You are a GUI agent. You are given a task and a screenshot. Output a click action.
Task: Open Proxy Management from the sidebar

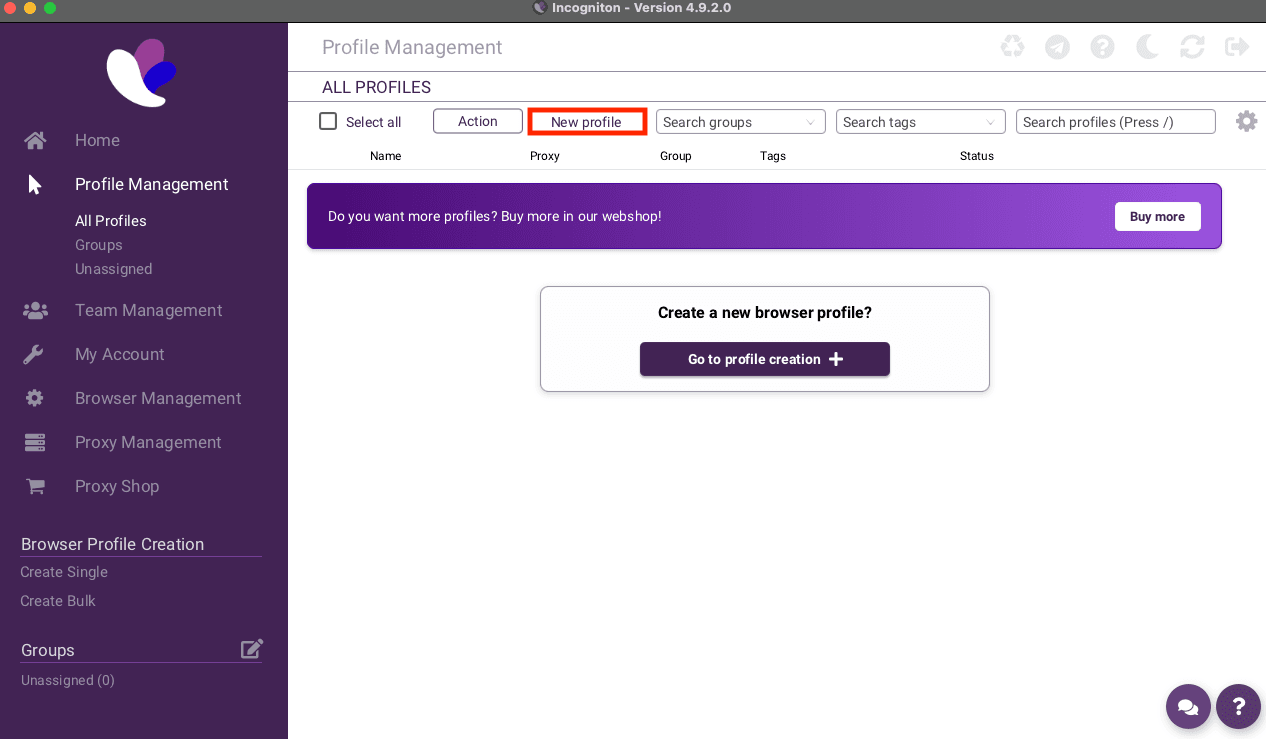pyautogui.click(x=148, y=442)
